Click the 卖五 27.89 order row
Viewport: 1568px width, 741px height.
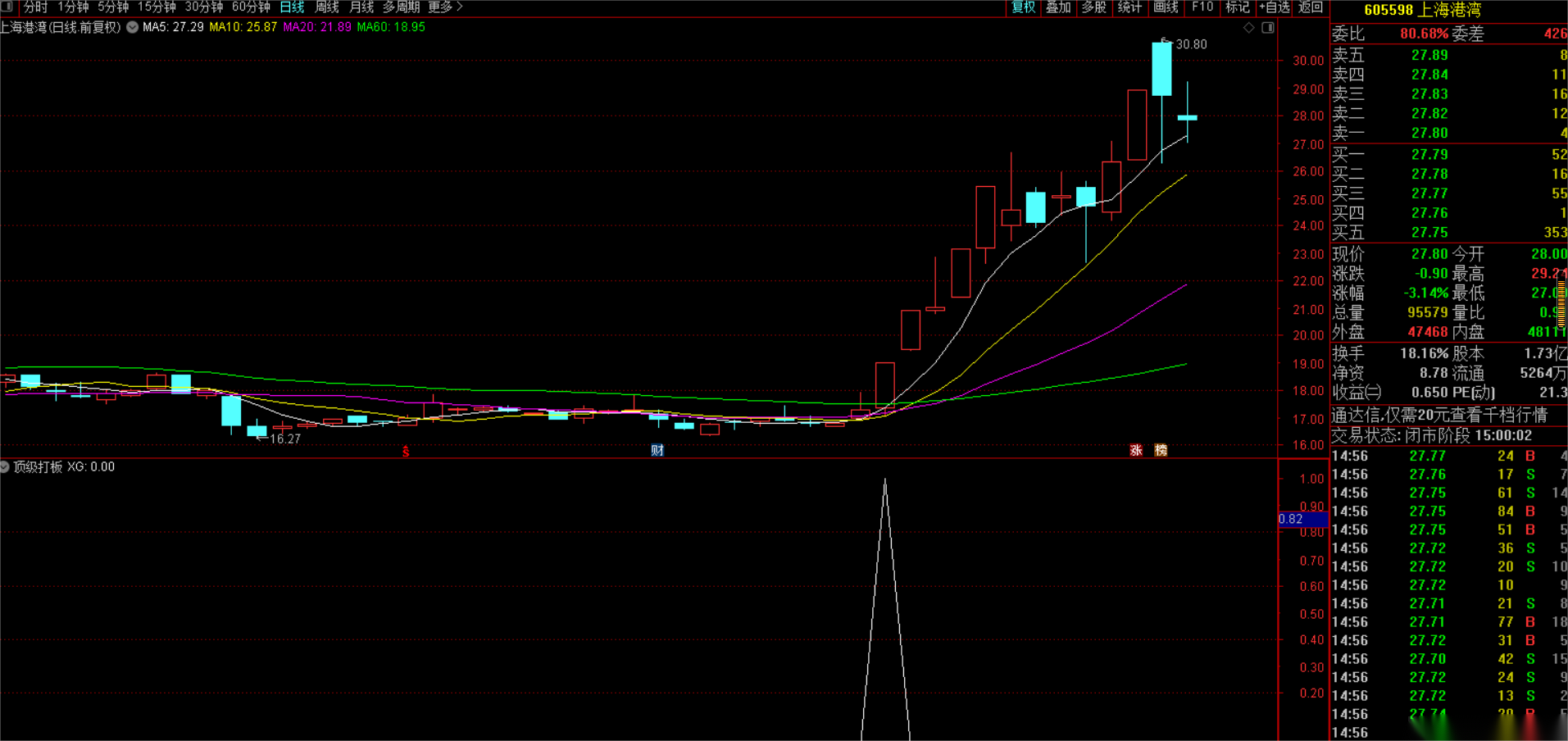point(1449,56)
